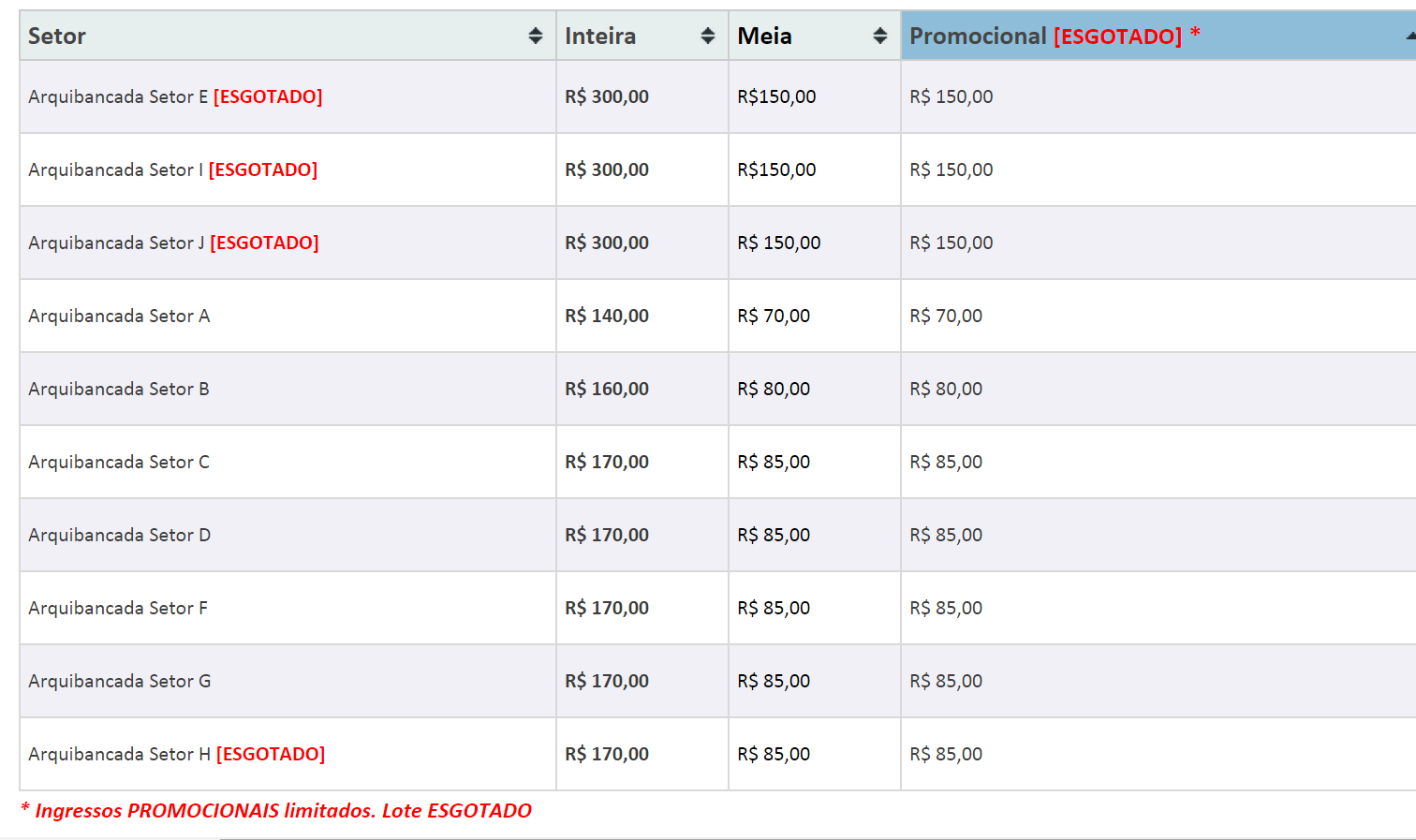Click the red Ingressos PROMOCIONAIS footnote text
Screen dimensions: 1416x840
(276, 810)
